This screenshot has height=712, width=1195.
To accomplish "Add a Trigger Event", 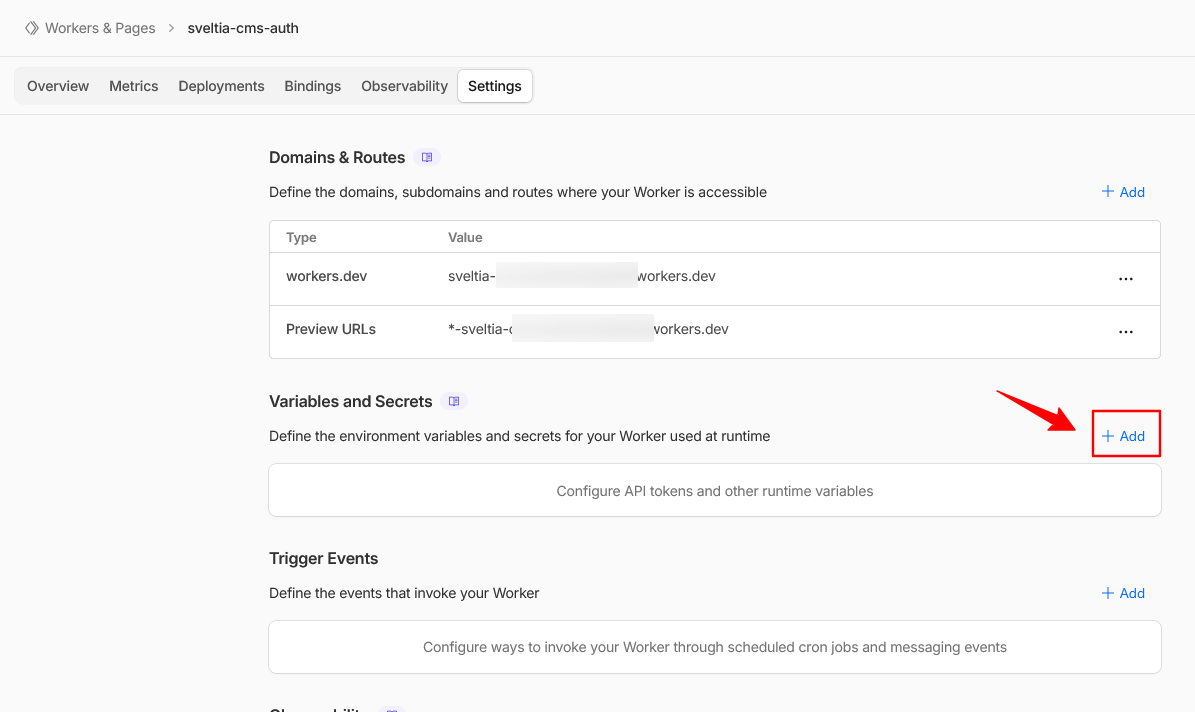I will pos(1123,593).
